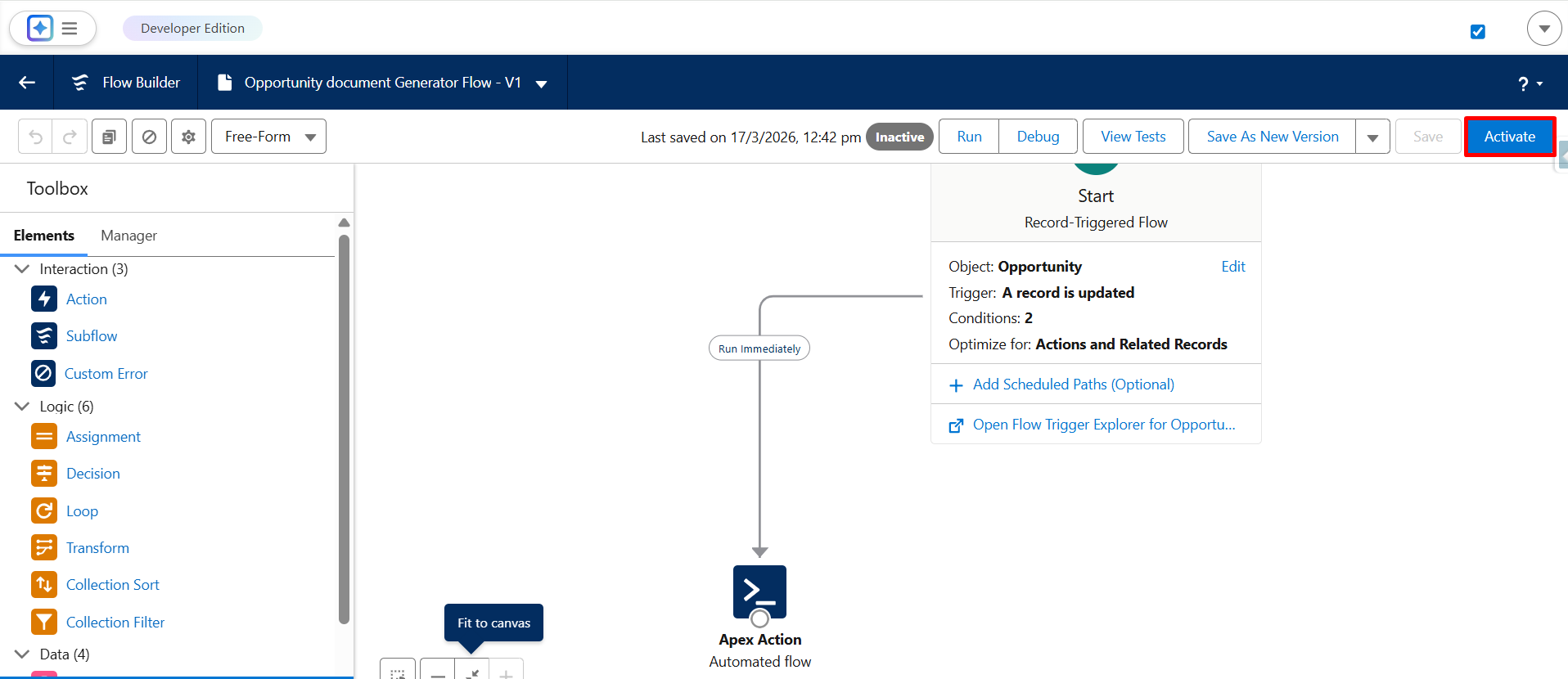Collapse the Data (4) section
Viewport: 1568px width, 679px height.
click(22, 654)
